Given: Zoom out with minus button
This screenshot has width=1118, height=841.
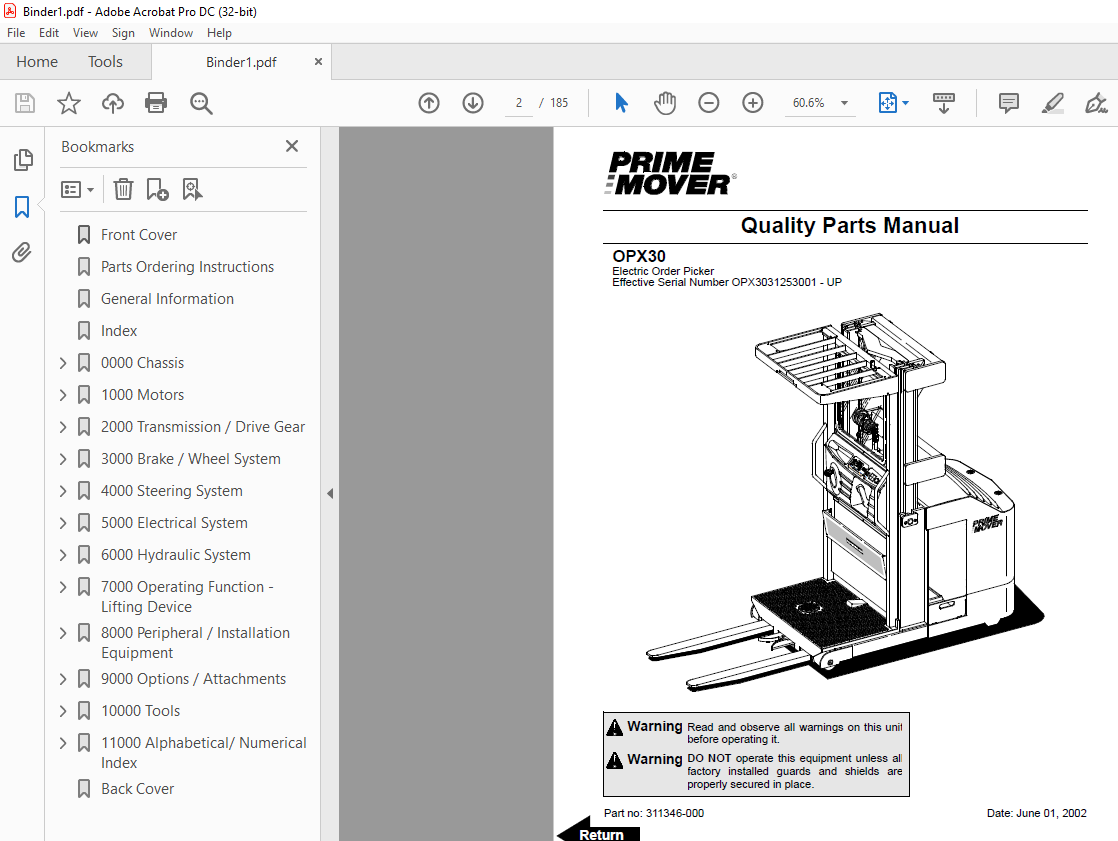Looking at the screenshot, I should (709, 103).
